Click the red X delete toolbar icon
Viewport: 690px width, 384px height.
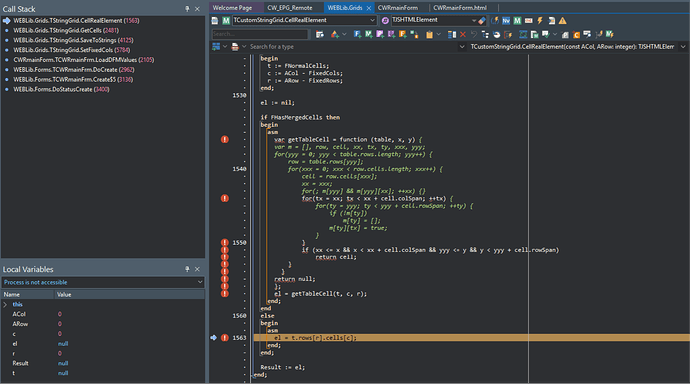pos(463,34)
